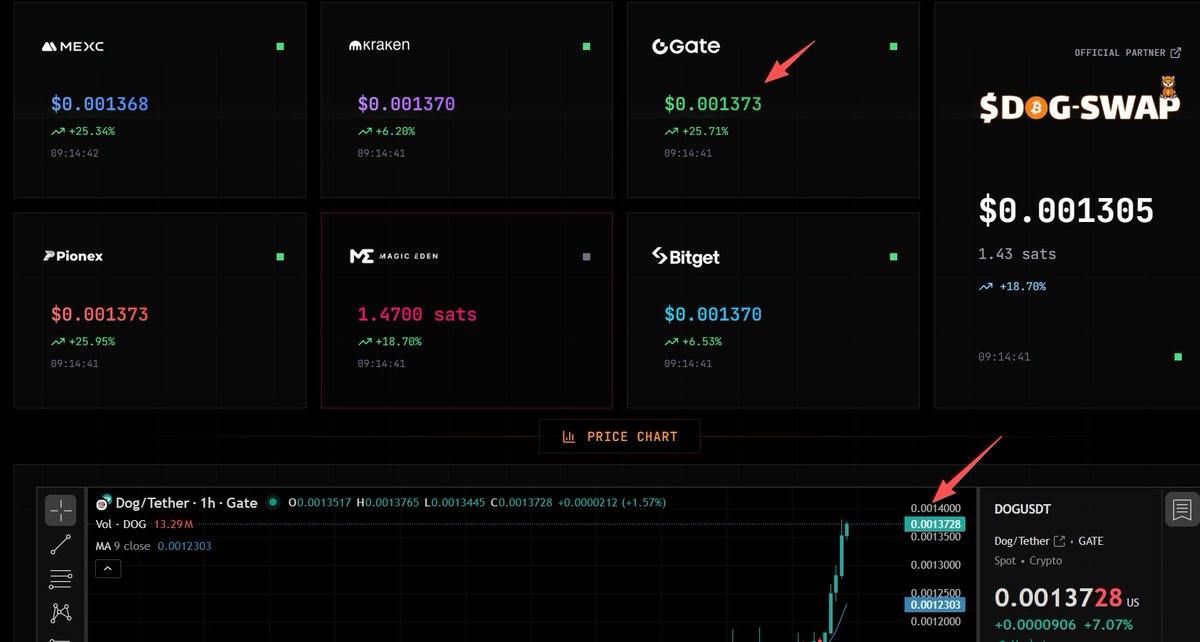The image size is (1200, 642).
Task: Click the Dog/Tether symbol logo in chart
Action: tap(104, 503)
